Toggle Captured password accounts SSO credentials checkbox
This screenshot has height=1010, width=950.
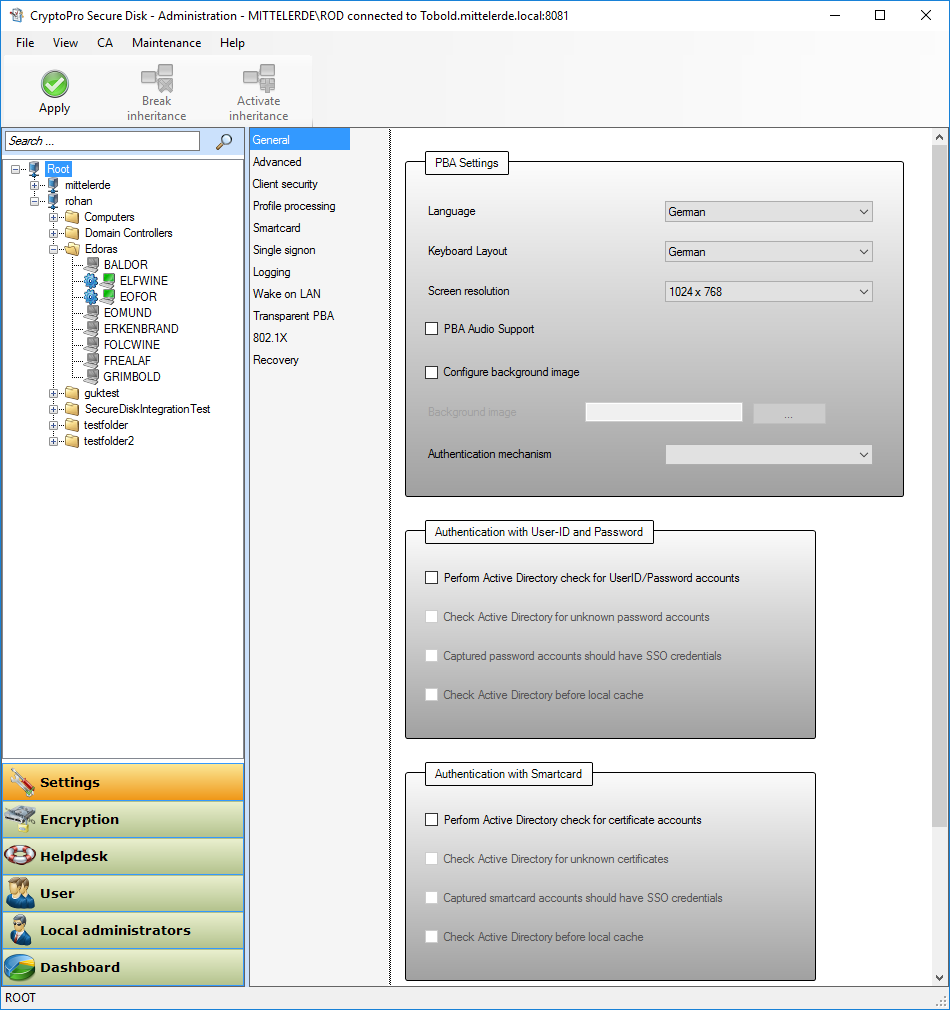tap(432, 656)
